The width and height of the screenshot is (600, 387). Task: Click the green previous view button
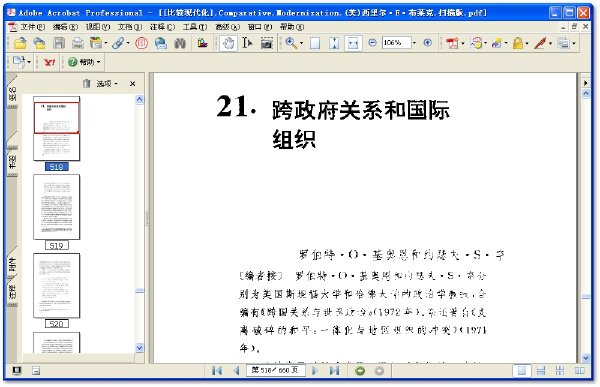pyautogui.click(x=360, y=371)
